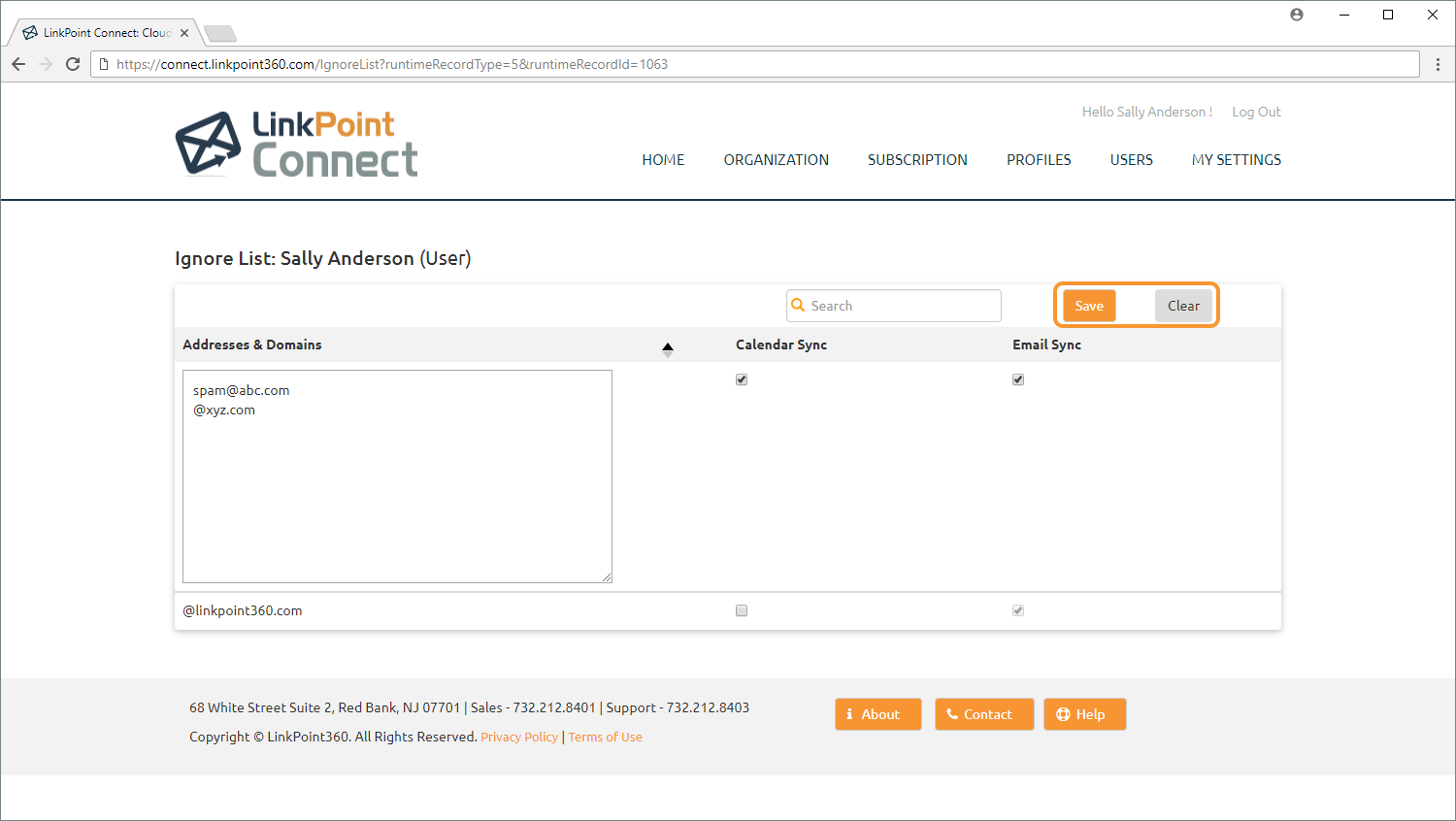Log Out of the account
1456x821 pixels.
[x=1256, y=112]
